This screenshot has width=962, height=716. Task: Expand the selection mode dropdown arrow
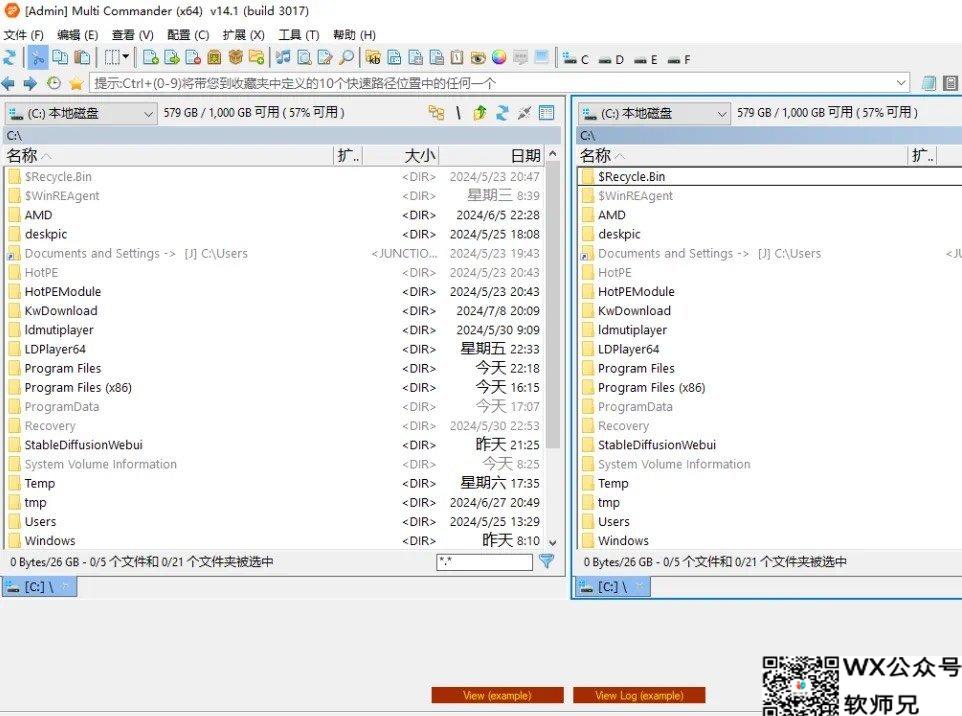pos(126,57)
